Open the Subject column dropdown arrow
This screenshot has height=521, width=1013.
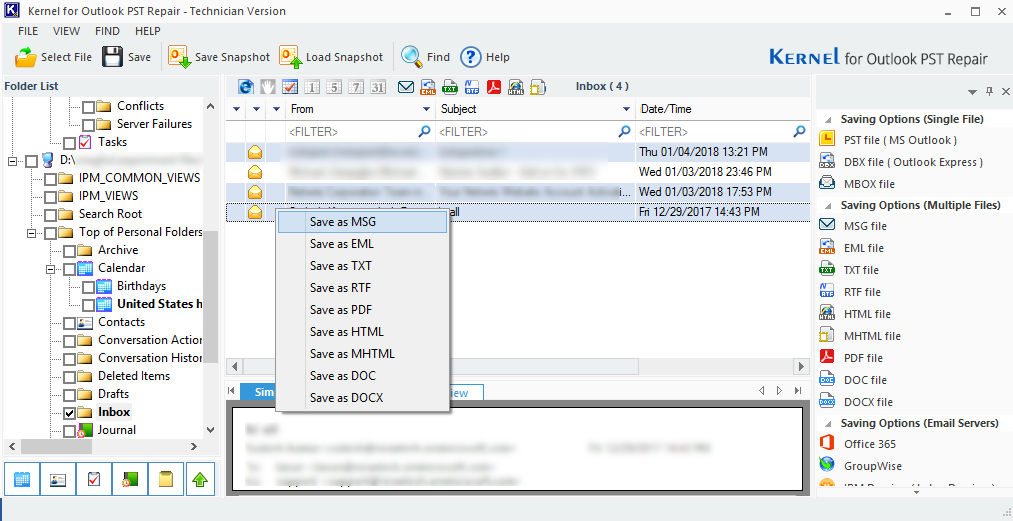click(626, 109)
